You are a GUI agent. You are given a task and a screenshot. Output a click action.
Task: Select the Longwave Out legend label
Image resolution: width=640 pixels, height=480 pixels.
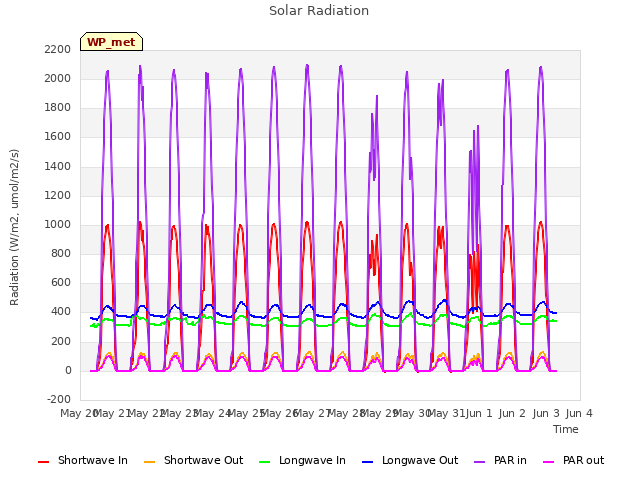click(x=420, y=460)
